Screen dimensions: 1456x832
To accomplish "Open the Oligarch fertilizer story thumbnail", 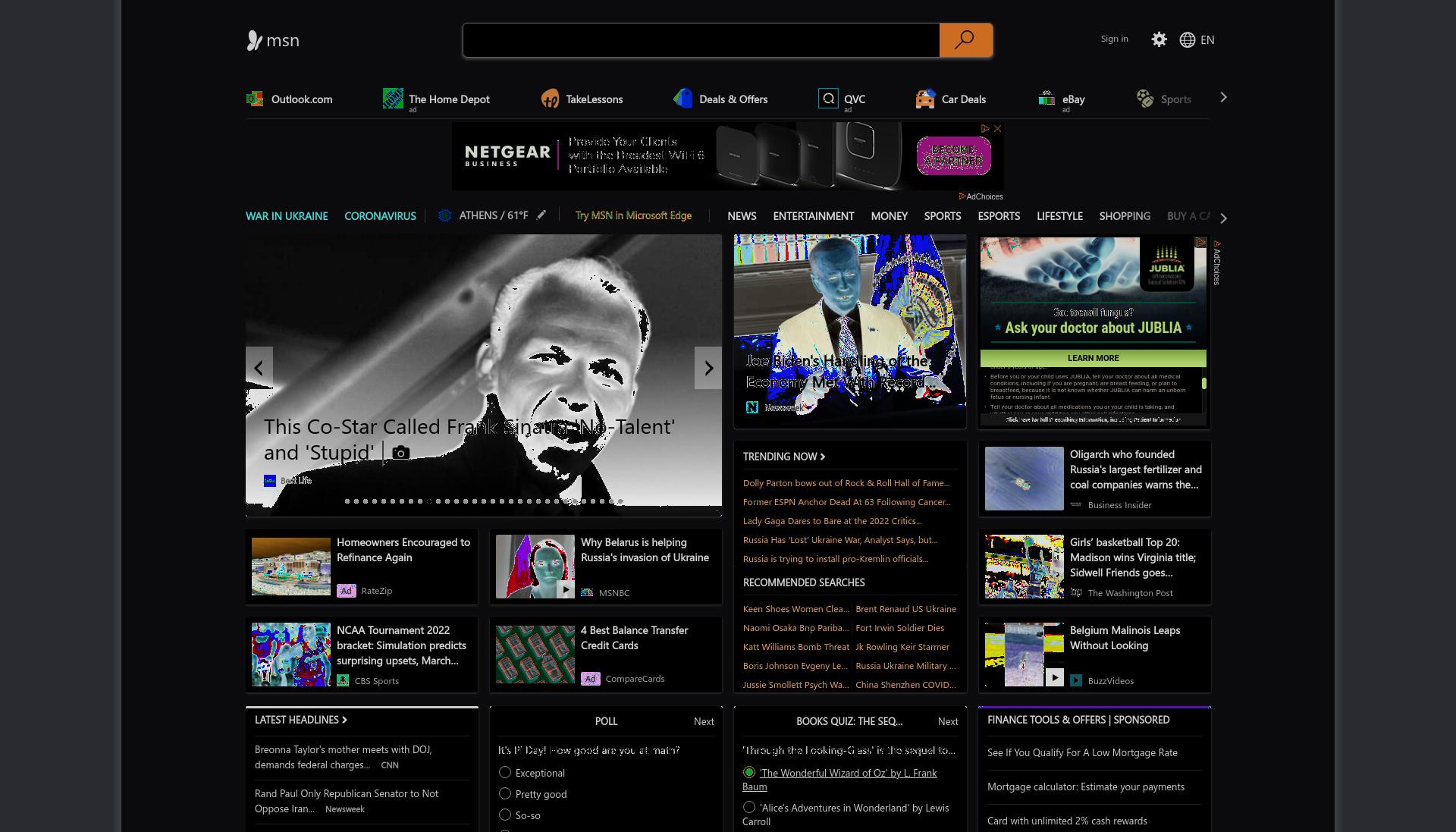I will (x=1024, y=479).
